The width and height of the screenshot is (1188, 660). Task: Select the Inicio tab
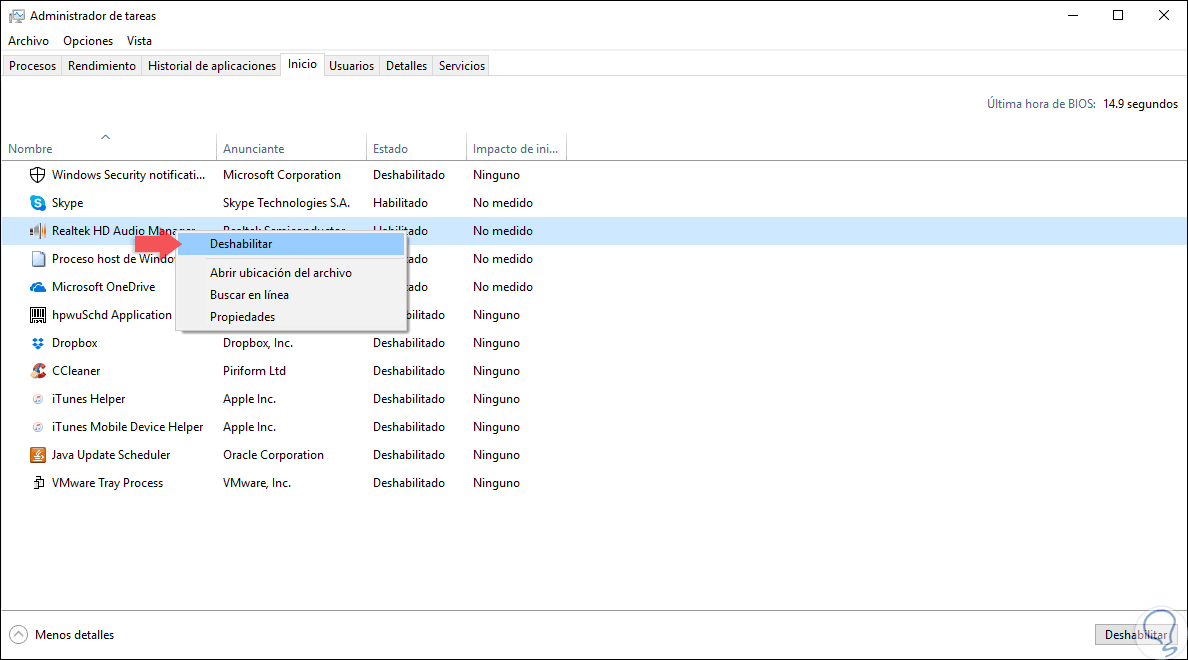[x=302, y=64]
